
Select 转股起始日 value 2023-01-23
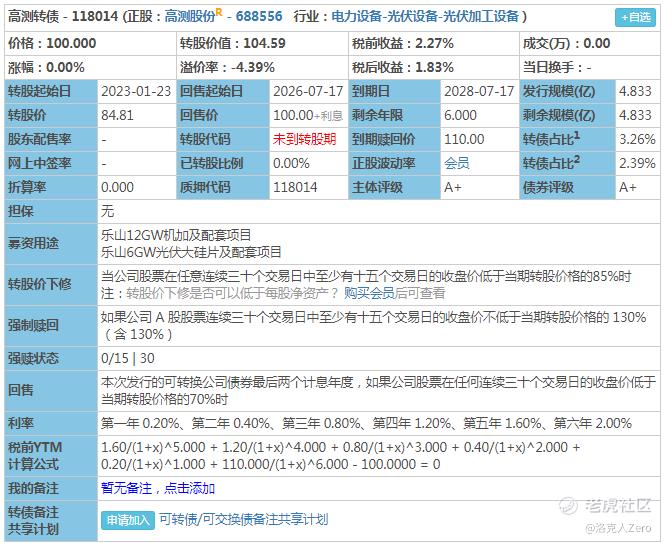(136, 91)
